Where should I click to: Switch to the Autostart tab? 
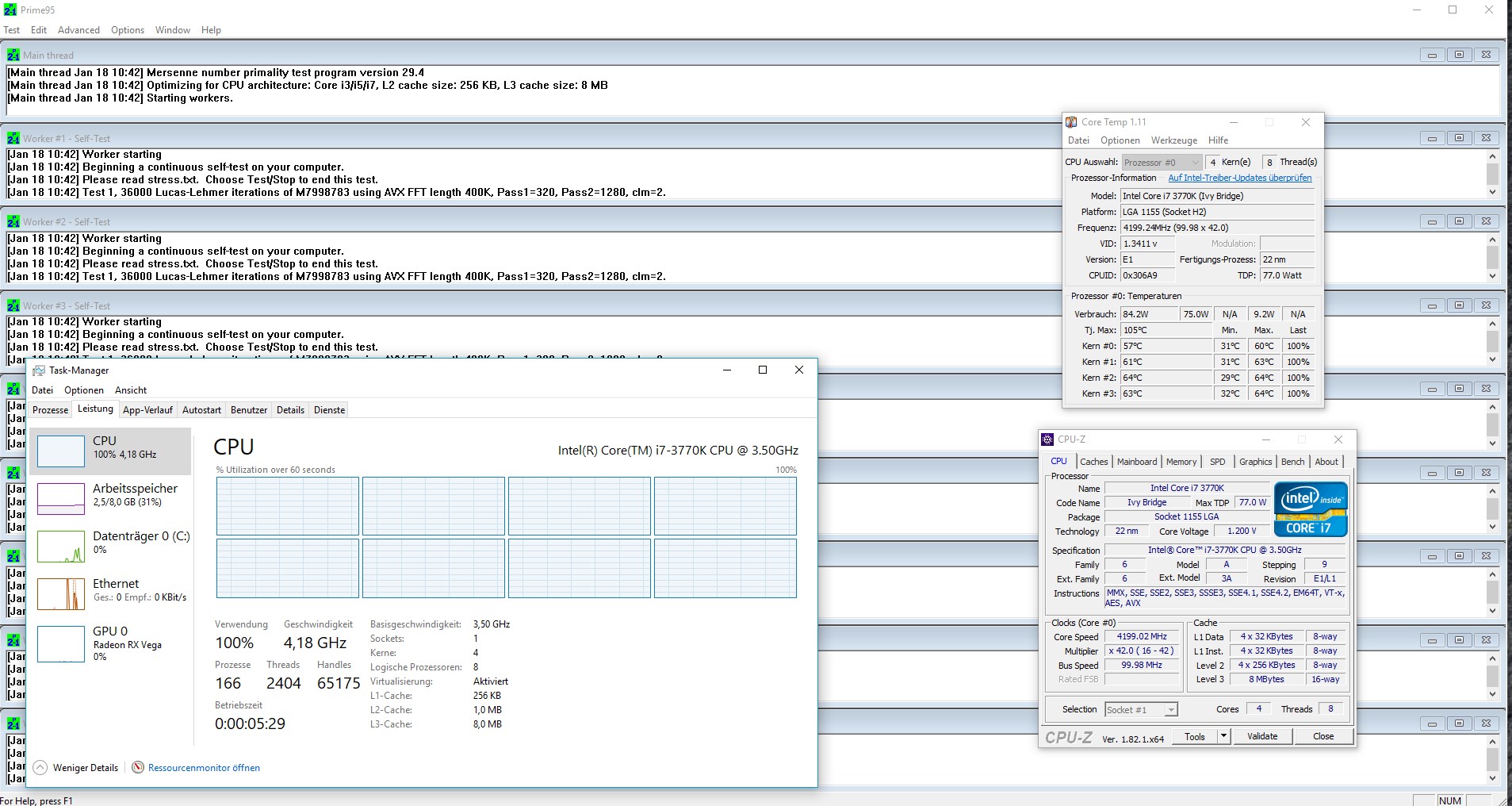coord(201,410)
